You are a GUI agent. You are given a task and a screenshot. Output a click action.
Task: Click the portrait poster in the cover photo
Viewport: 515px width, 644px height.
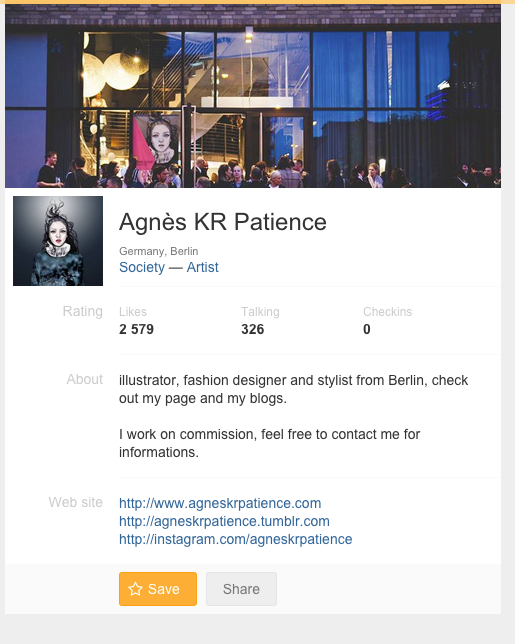coord(158,140)
